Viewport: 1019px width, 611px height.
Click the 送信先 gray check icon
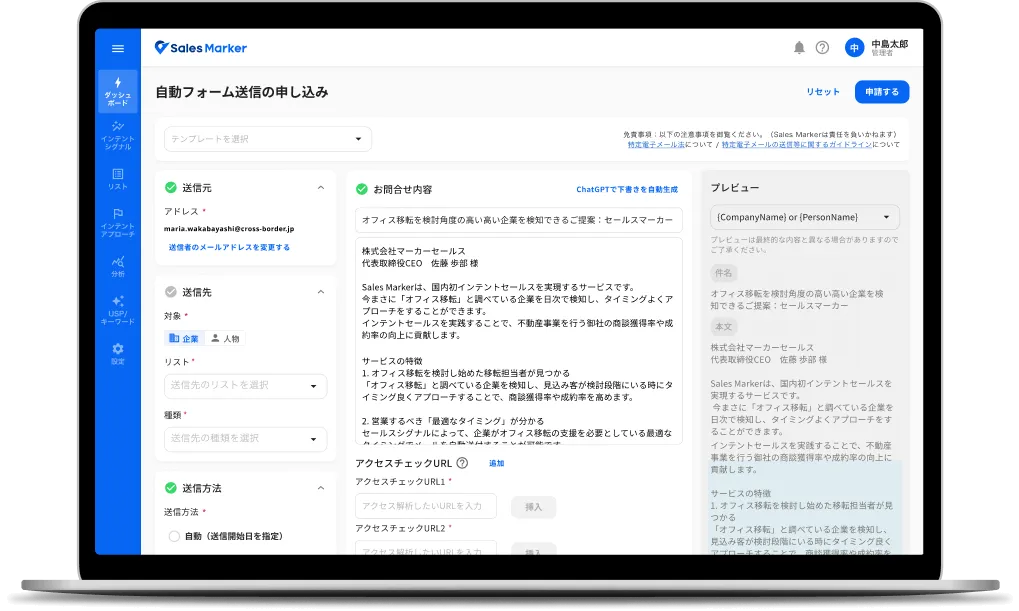pyautogui.click(x=170, y=292)
